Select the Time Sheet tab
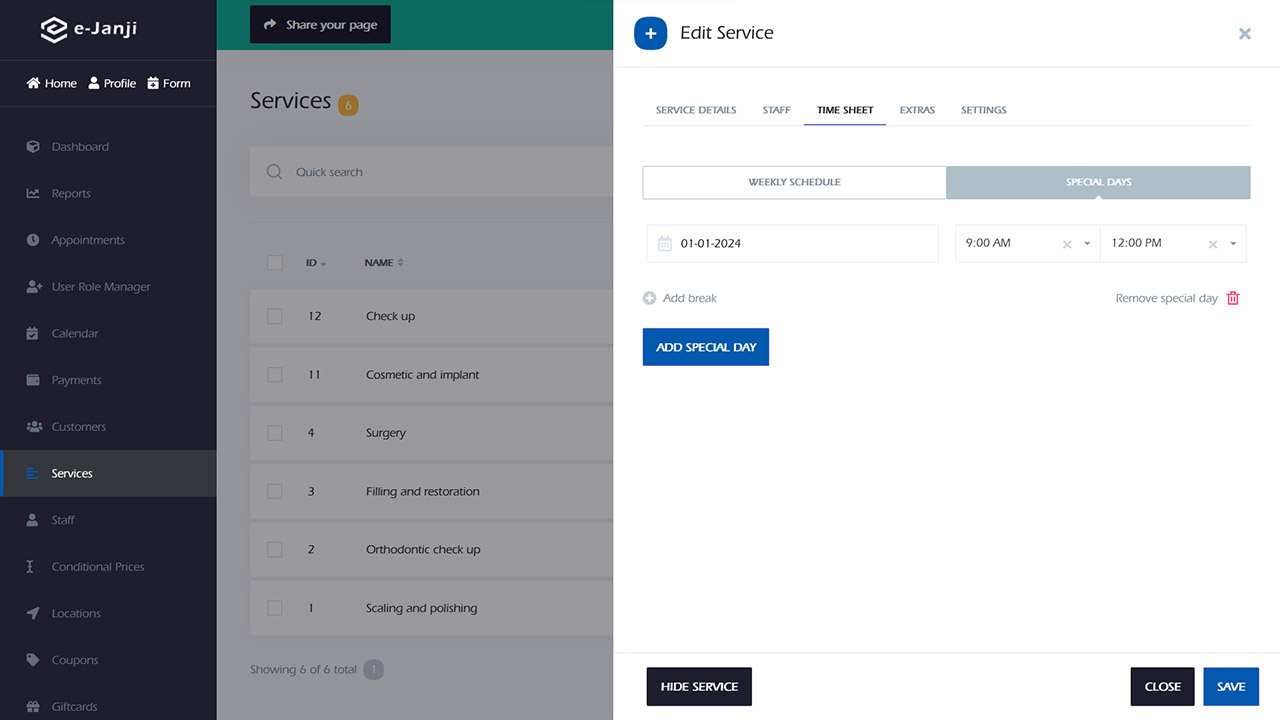Image resolution: width=1280 pixels, height=720 pixels. pyautogui.click(x=845, y=110)
